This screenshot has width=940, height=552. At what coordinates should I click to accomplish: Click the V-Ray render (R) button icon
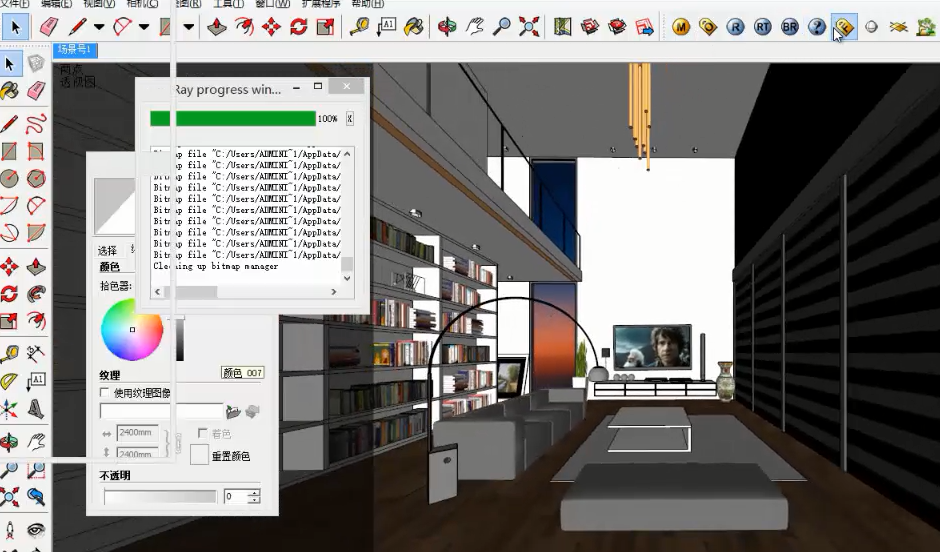click(736, 27)
